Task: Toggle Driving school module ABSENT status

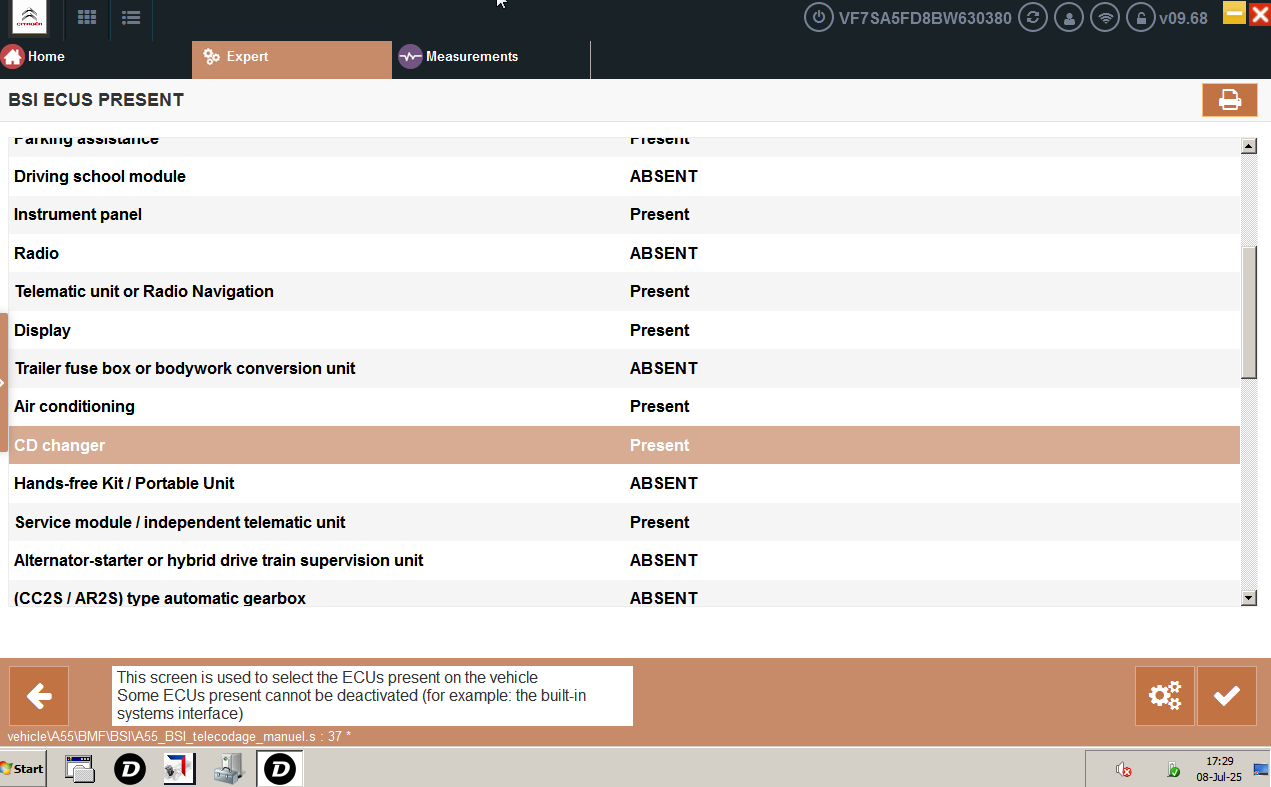Action: coord(663,176)
